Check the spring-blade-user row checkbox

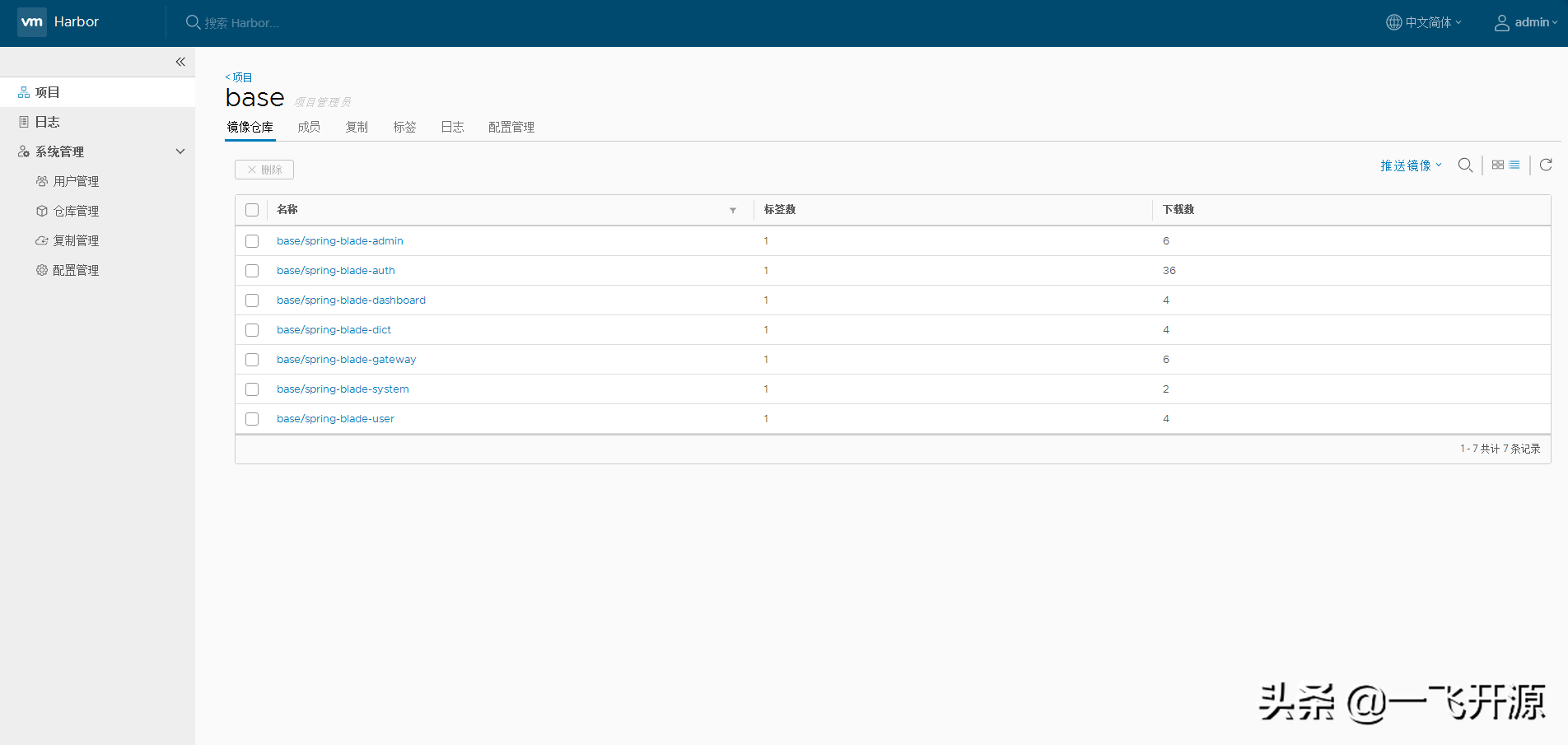pos(252,419)
